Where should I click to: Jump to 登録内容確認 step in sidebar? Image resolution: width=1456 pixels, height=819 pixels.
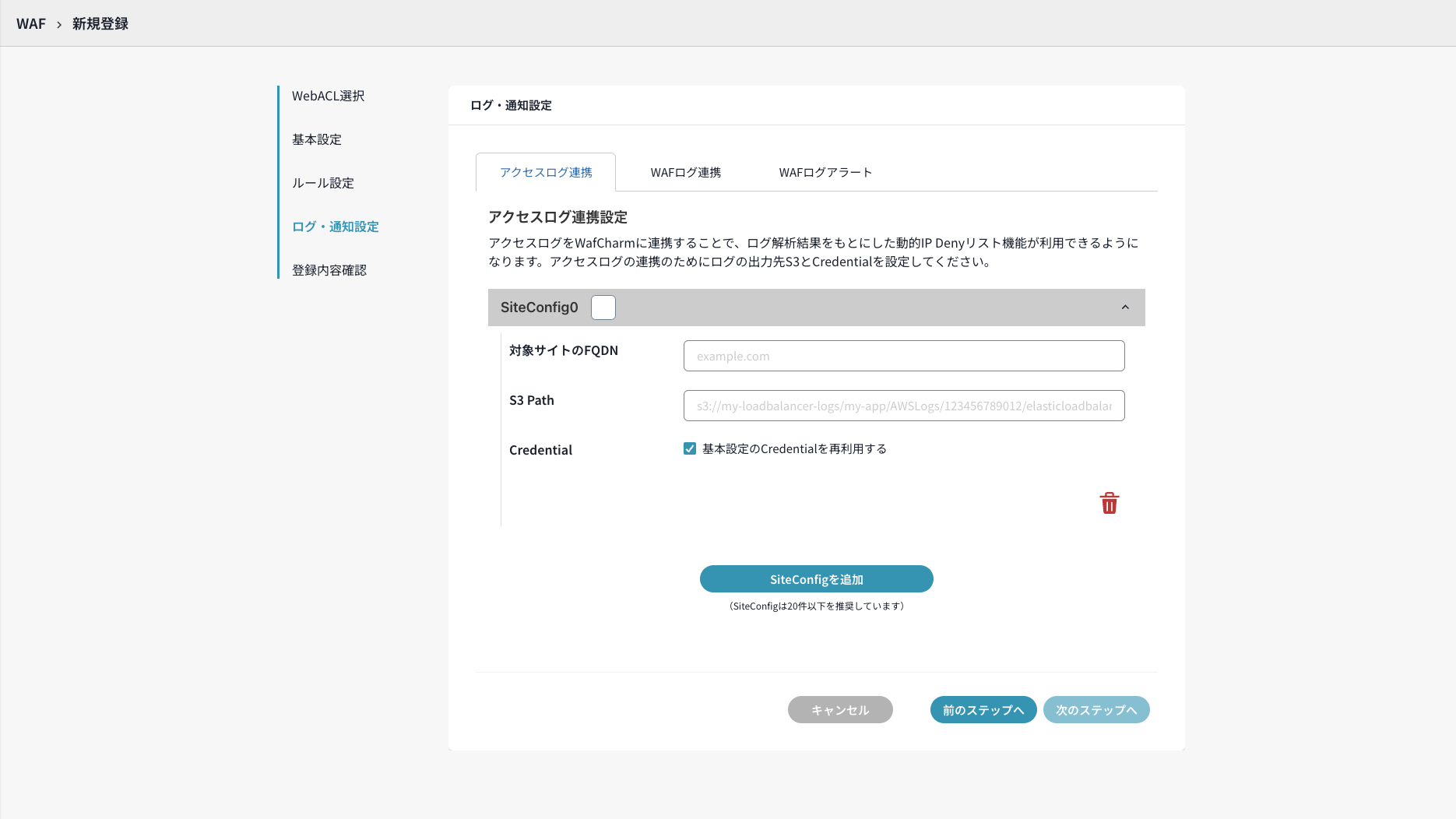click(x=329, y=270)
